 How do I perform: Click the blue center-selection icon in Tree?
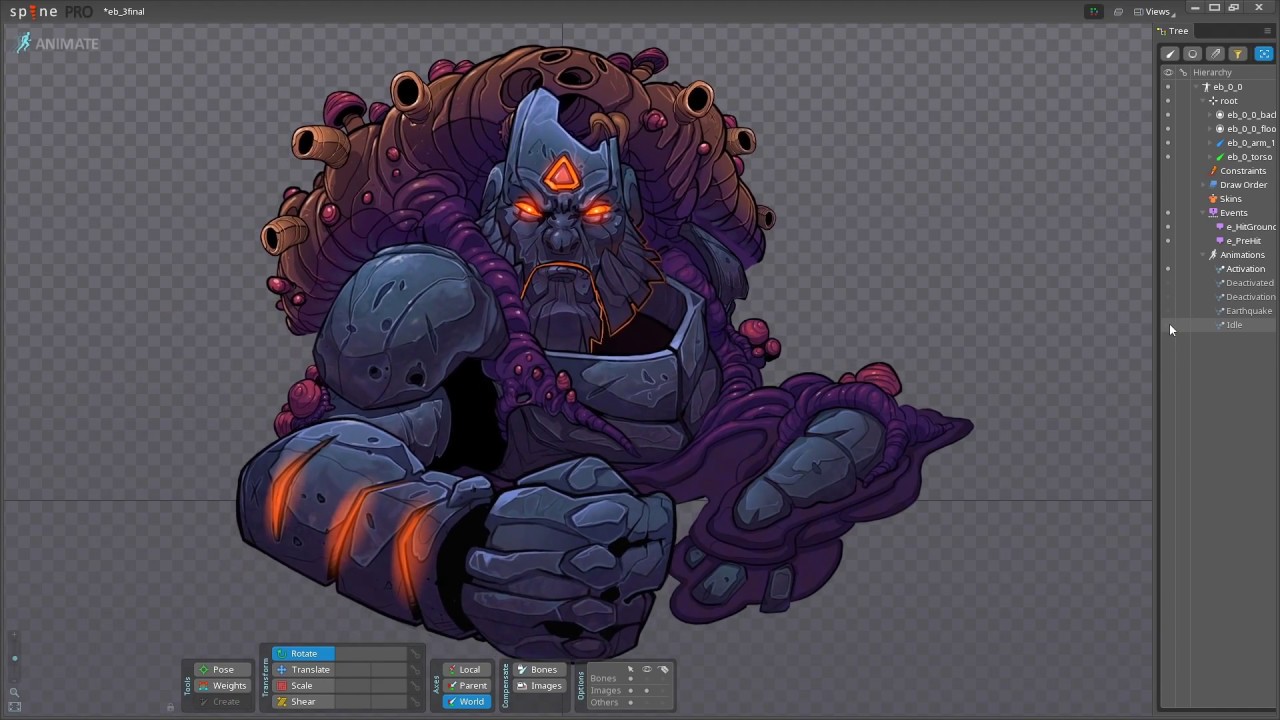[1264, 54]
